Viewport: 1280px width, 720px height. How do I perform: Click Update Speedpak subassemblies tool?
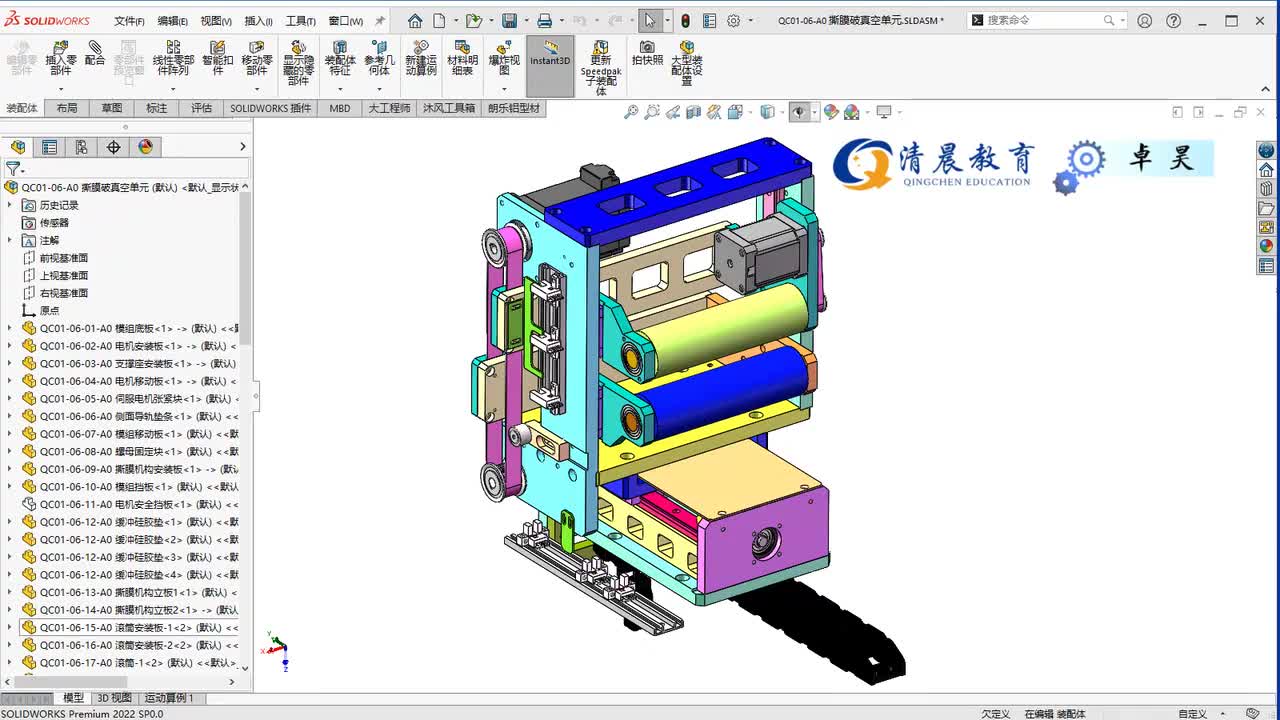click(601, 68)
